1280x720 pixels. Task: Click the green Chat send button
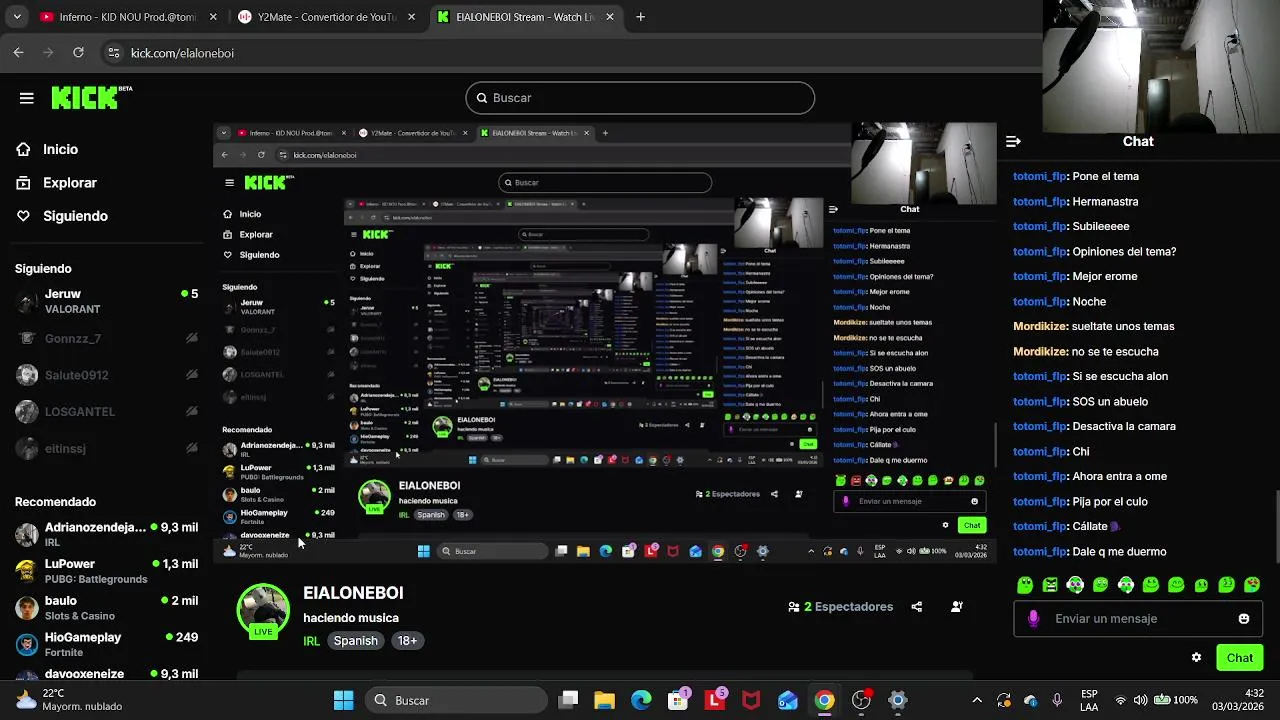click(x=1240, y=658)
